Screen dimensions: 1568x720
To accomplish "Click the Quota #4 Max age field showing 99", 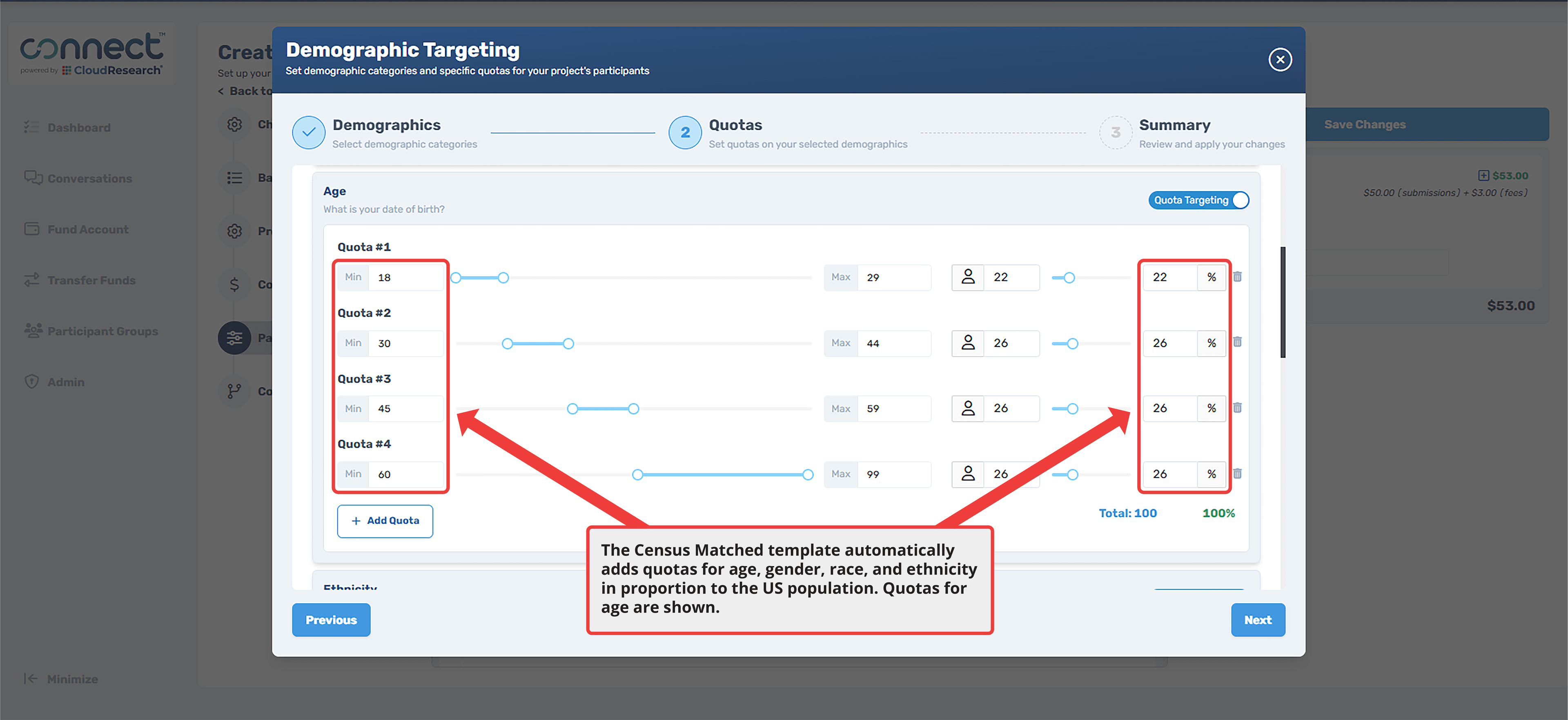I will (893, 474).
